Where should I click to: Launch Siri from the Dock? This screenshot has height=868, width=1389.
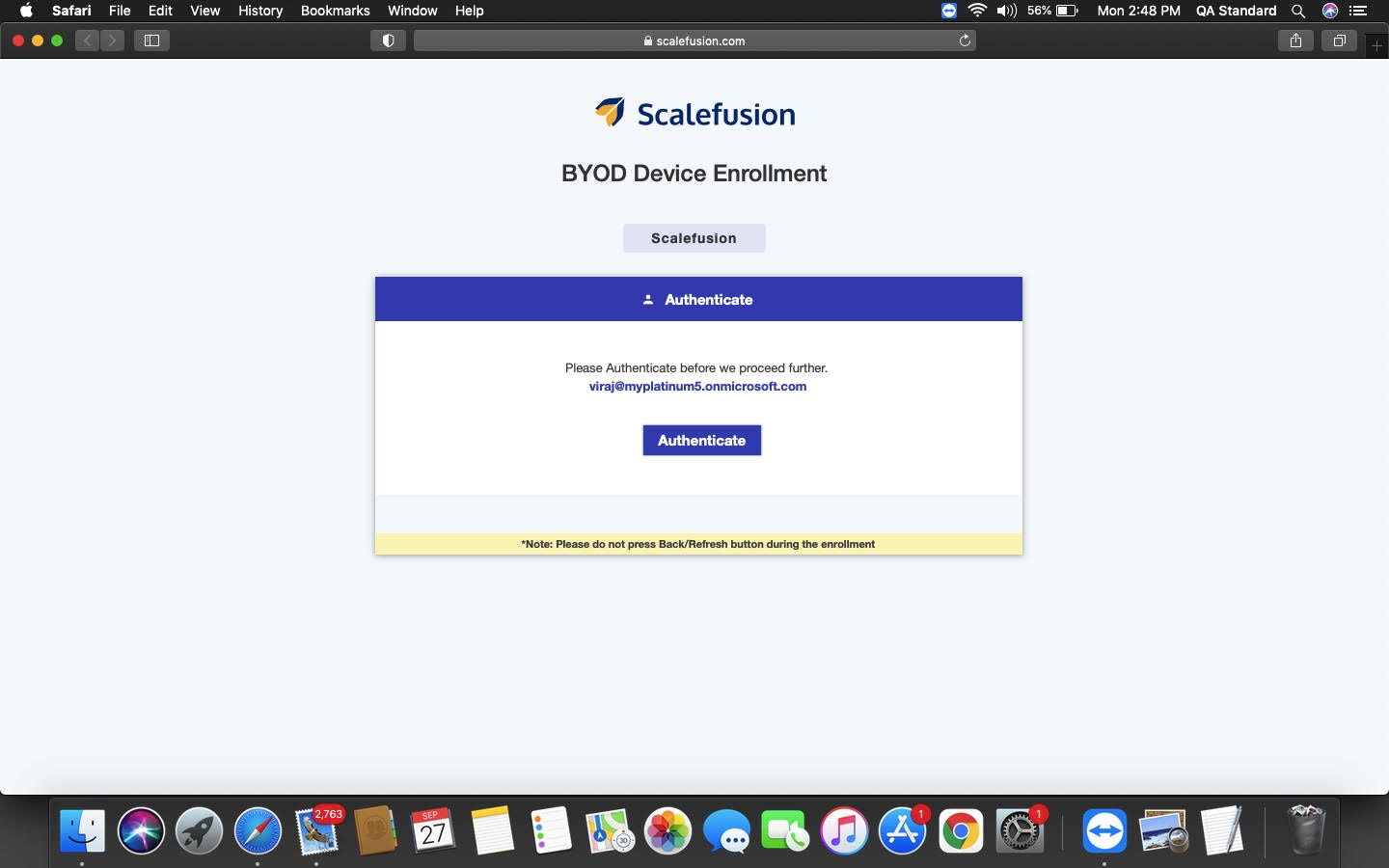(x=141, y=830)
